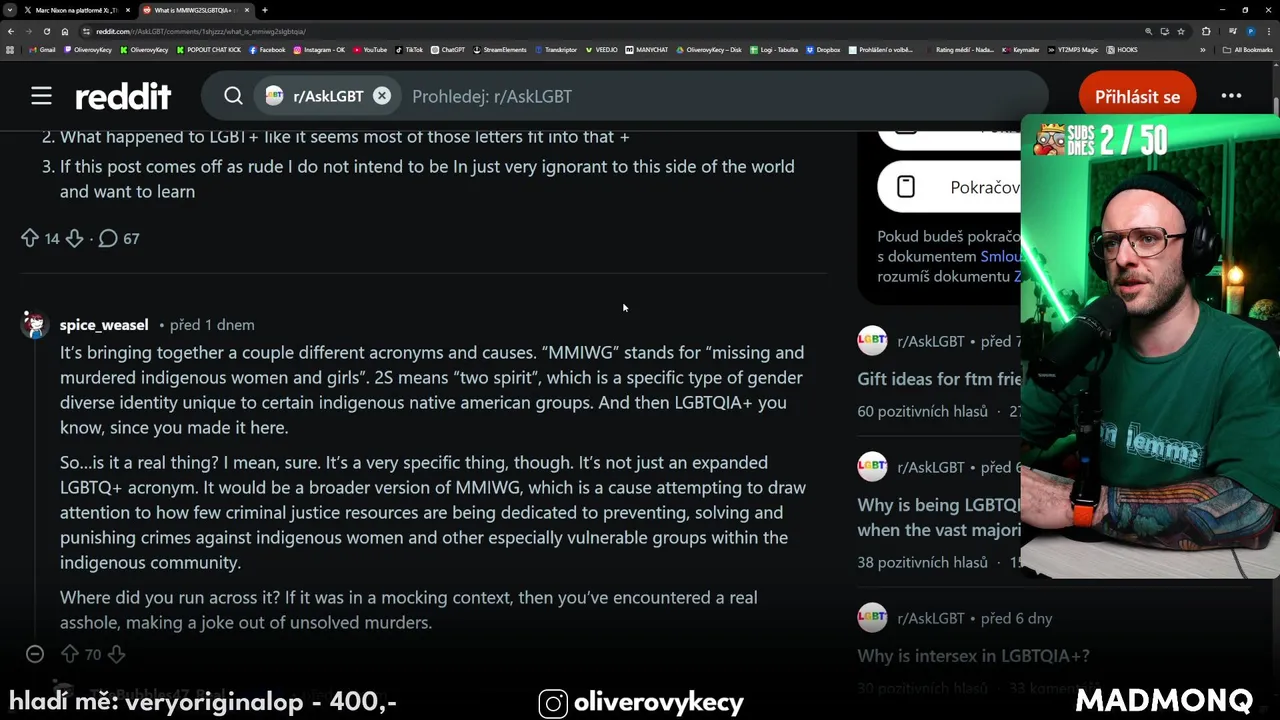Open the 'Gift ideas for ftm' related post
1280x720 pixels.
pos(938,379)
